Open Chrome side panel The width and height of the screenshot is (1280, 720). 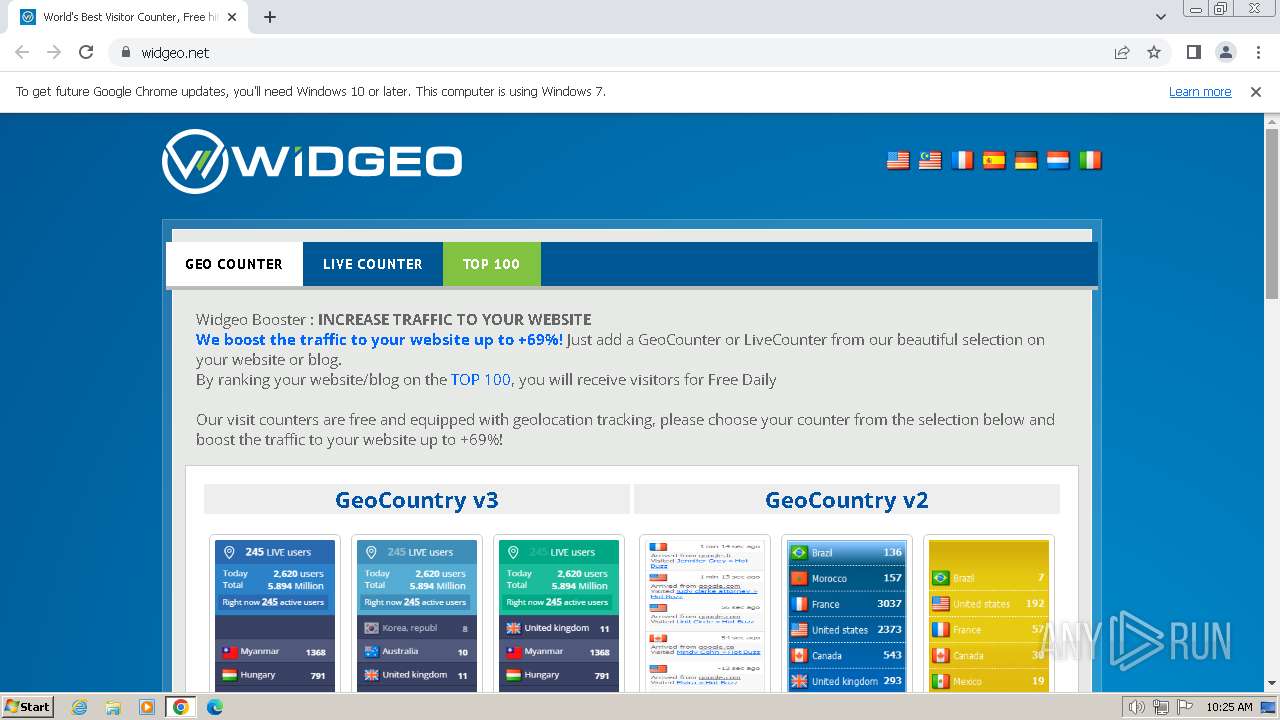1193,52
